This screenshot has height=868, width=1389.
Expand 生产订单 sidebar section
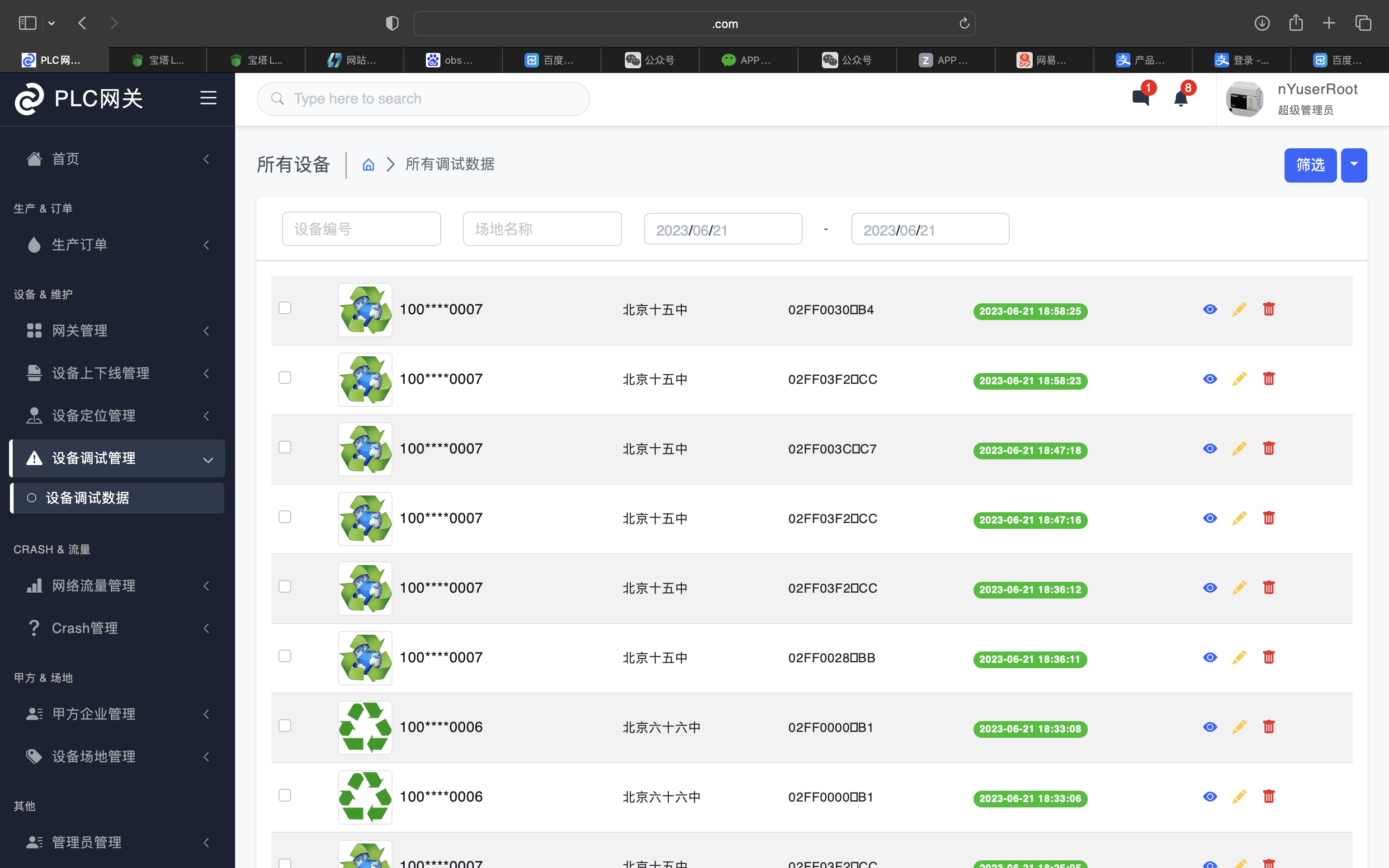point(207,244)
